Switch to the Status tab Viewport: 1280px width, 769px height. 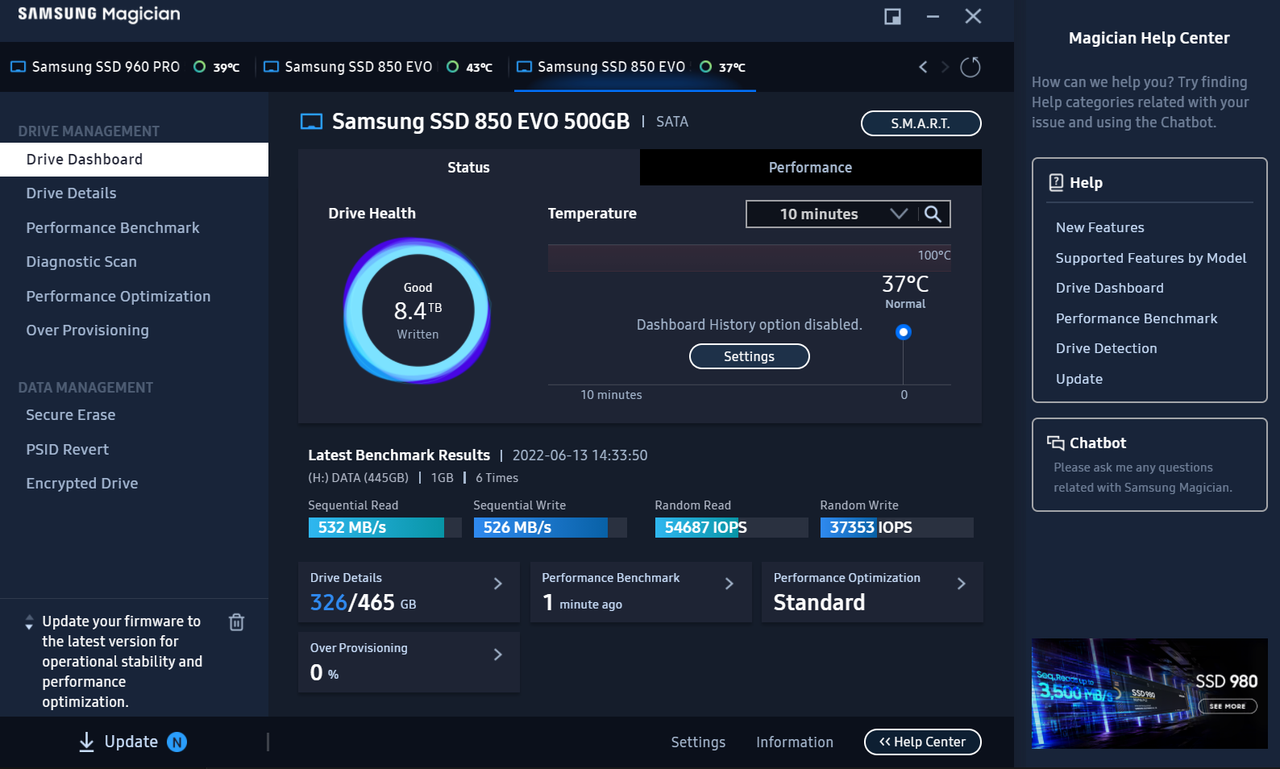click(469, 167)
